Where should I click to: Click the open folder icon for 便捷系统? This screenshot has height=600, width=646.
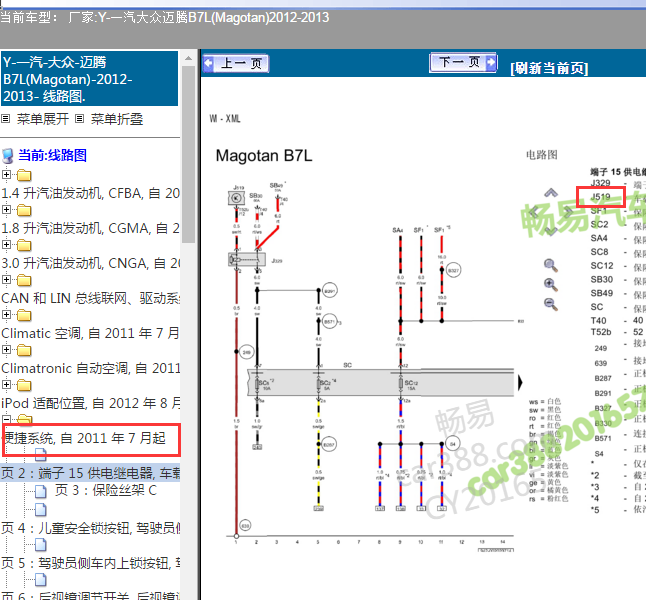[x=25, y=419]
